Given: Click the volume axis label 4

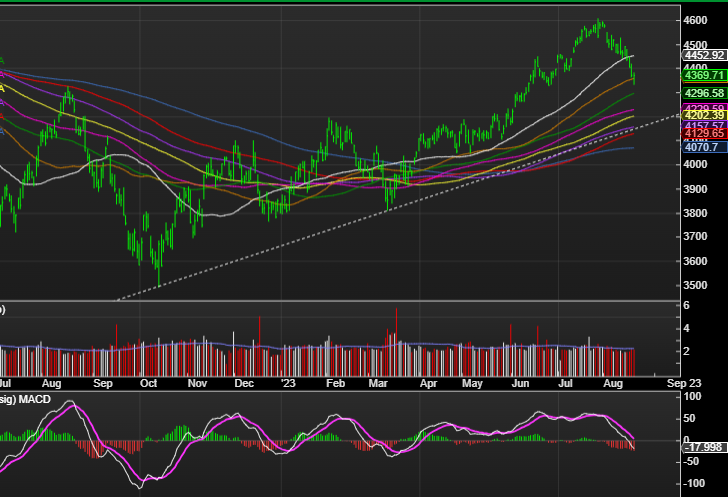Looking at the screenshot, I should pyautogui.click(x=686, y=328).
